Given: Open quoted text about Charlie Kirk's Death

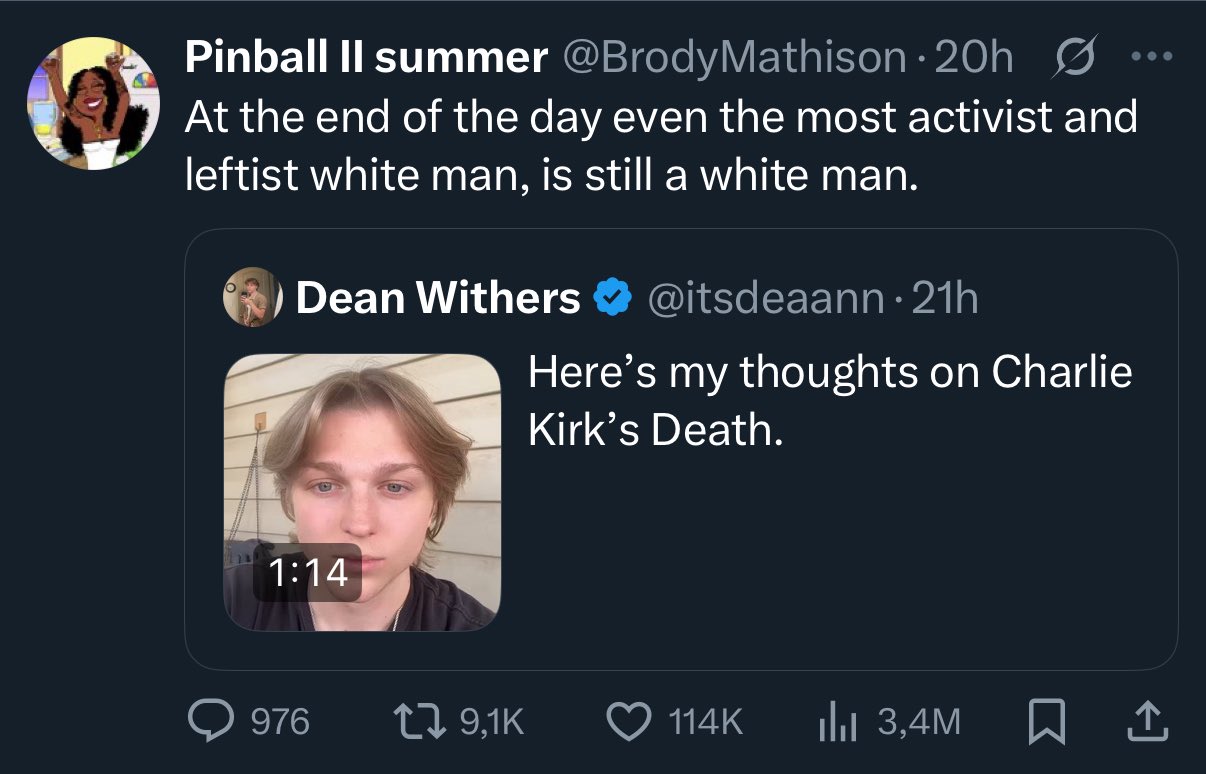Looking at the screenshot, I should tap(829, 400).
